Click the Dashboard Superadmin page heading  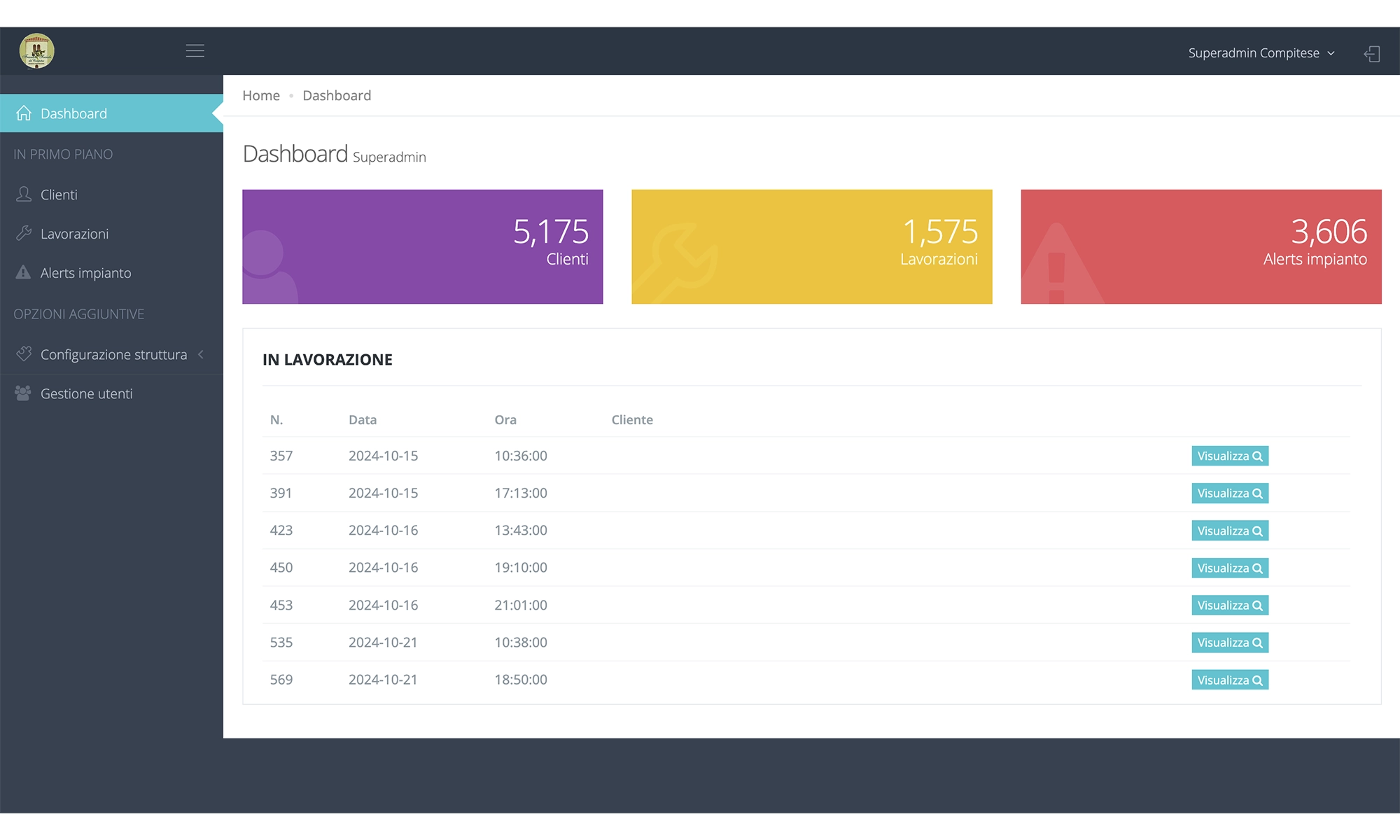click(x=334, y=154)
